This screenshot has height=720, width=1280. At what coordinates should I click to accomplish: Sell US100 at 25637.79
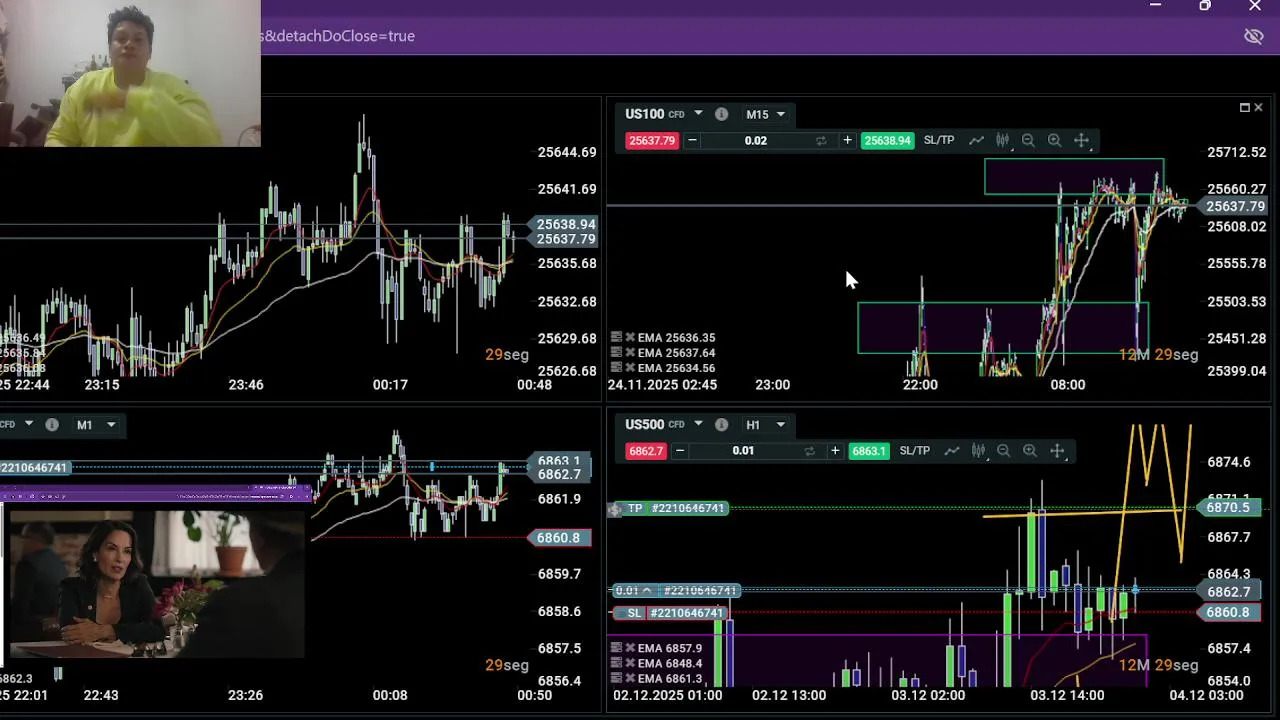tap(652, 141)
